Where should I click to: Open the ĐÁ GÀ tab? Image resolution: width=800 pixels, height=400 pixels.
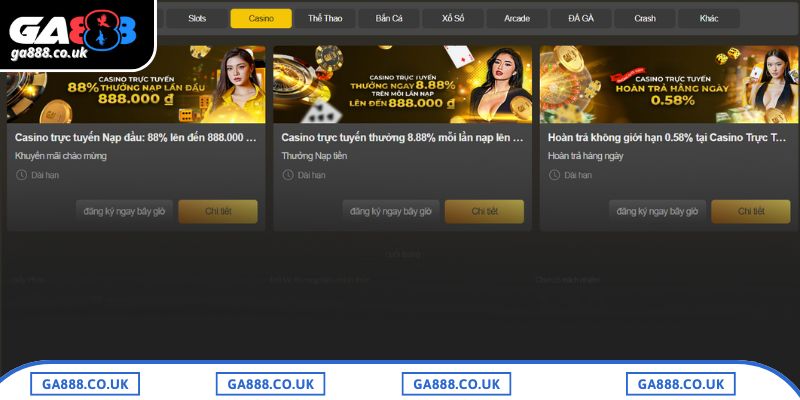[x=581, y=18]
